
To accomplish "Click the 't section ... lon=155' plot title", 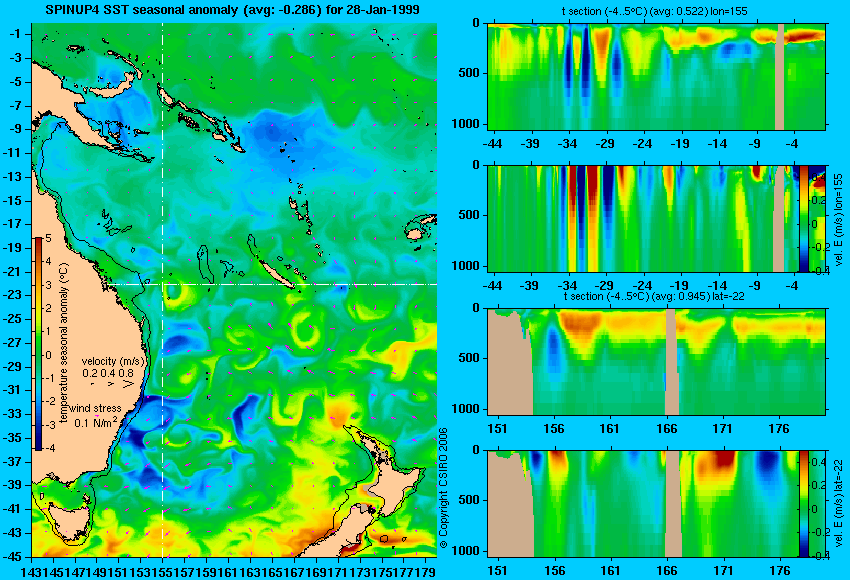I will coord(654,11).
